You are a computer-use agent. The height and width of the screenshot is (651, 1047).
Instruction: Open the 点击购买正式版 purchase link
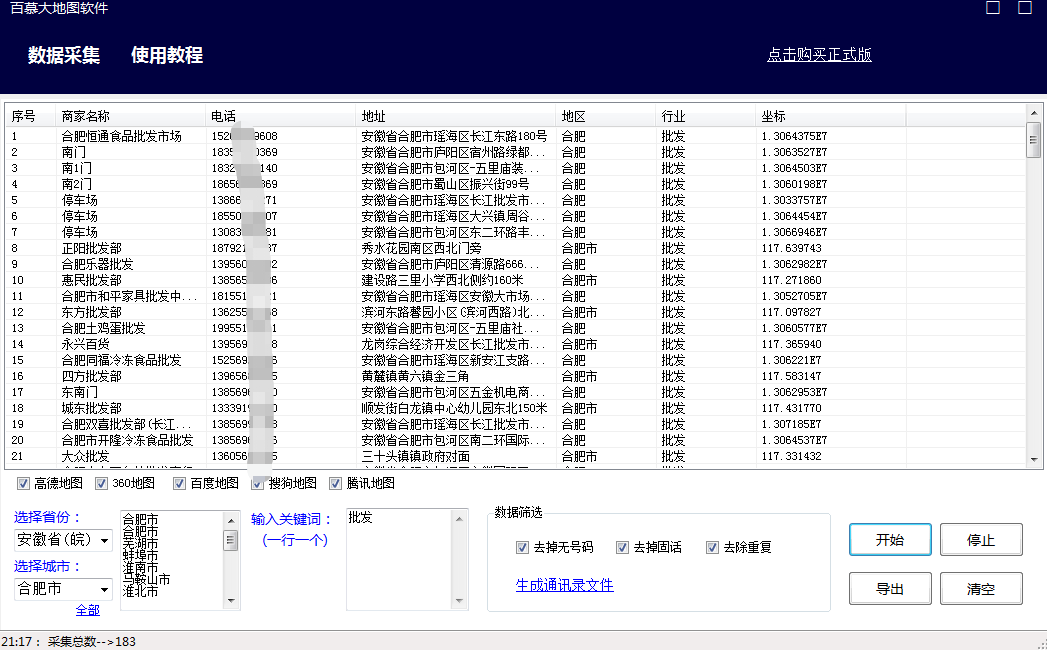pos(819,55)
